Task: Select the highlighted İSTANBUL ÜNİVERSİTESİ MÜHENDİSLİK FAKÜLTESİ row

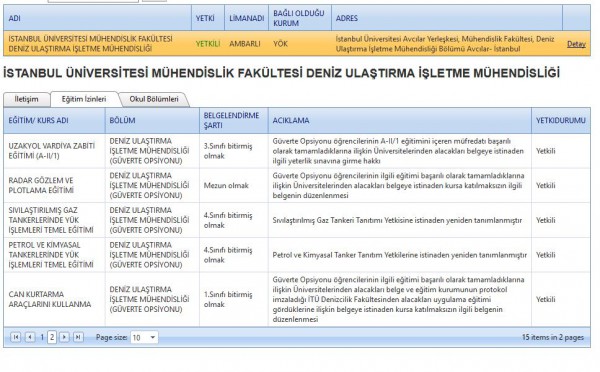Action: click(x=297, y=44)
